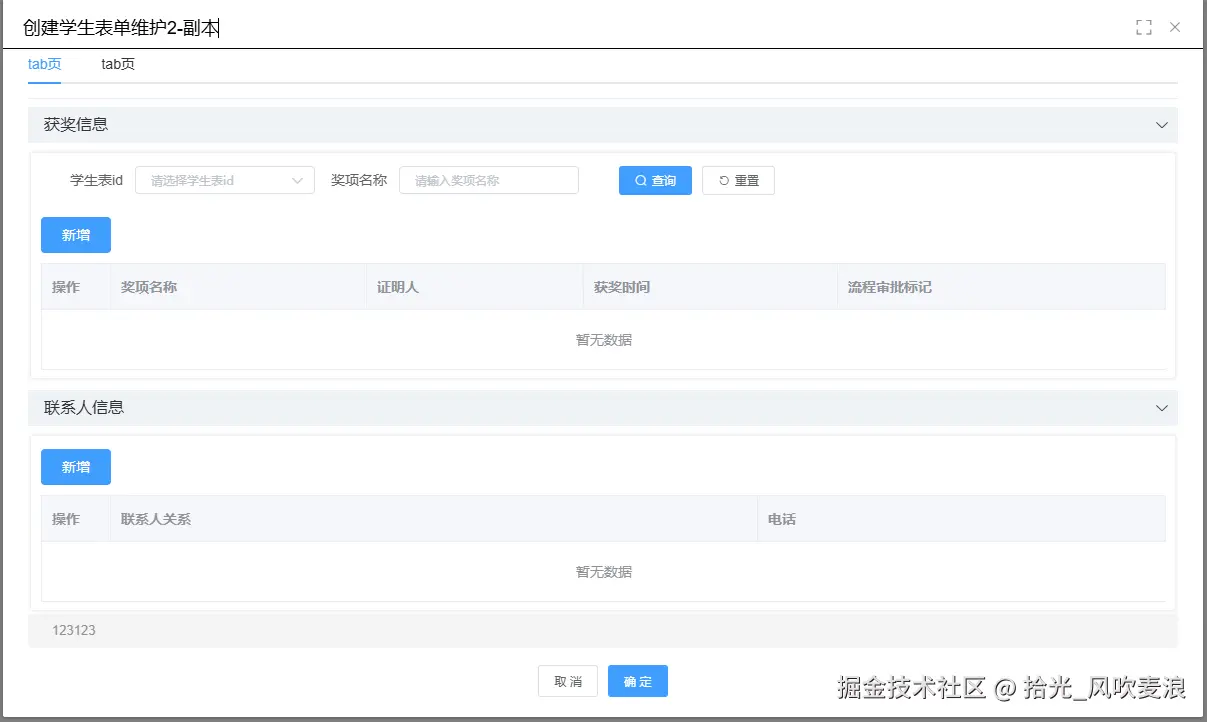This screenshot has height=722, width=1207.
Task: Click the 重置 reset button
Action: [x=738, y=180]
